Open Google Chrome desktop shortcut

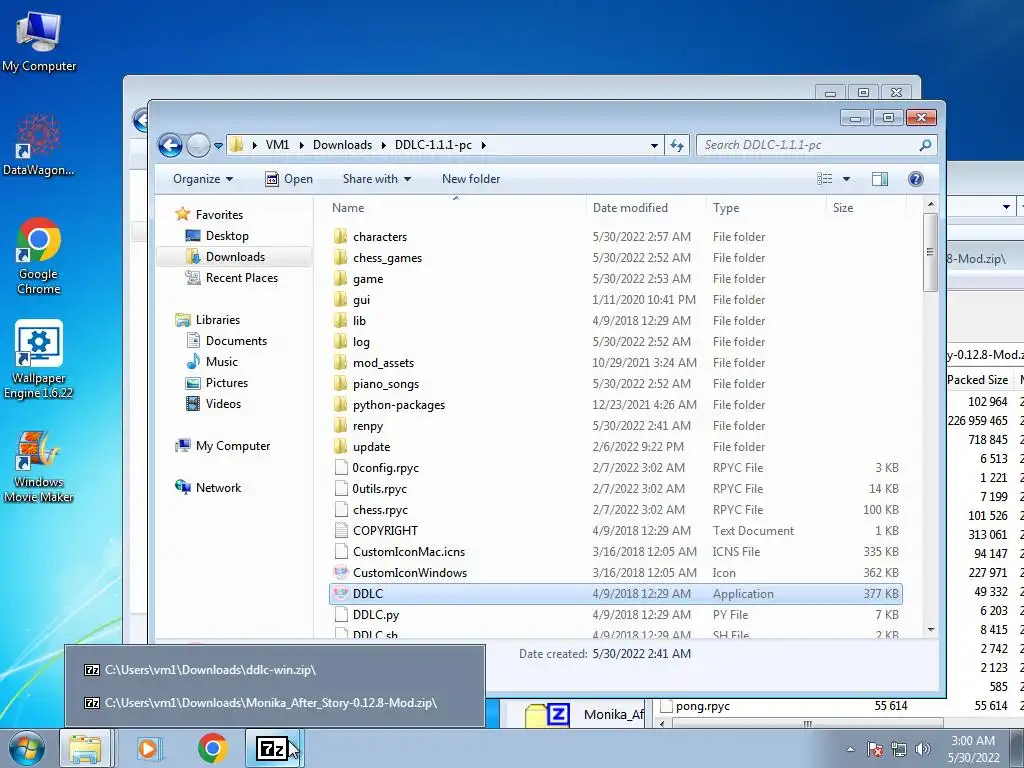[x=39, y=257]
